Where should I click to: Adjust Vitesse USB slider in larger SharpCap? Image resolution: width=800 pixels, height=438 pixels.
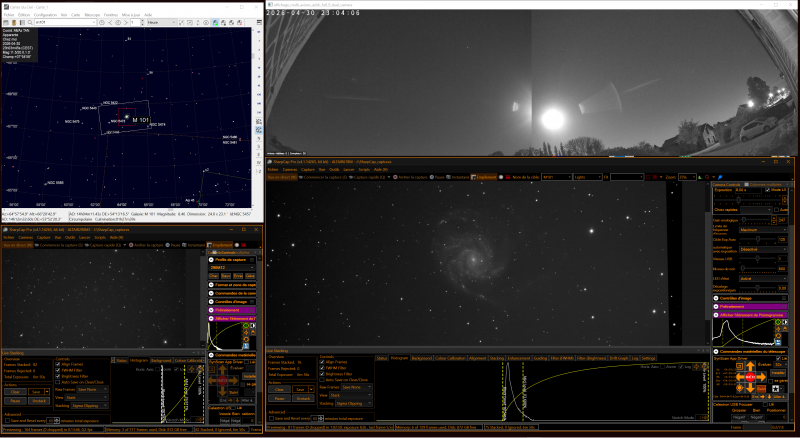click(x=758, y=258)
